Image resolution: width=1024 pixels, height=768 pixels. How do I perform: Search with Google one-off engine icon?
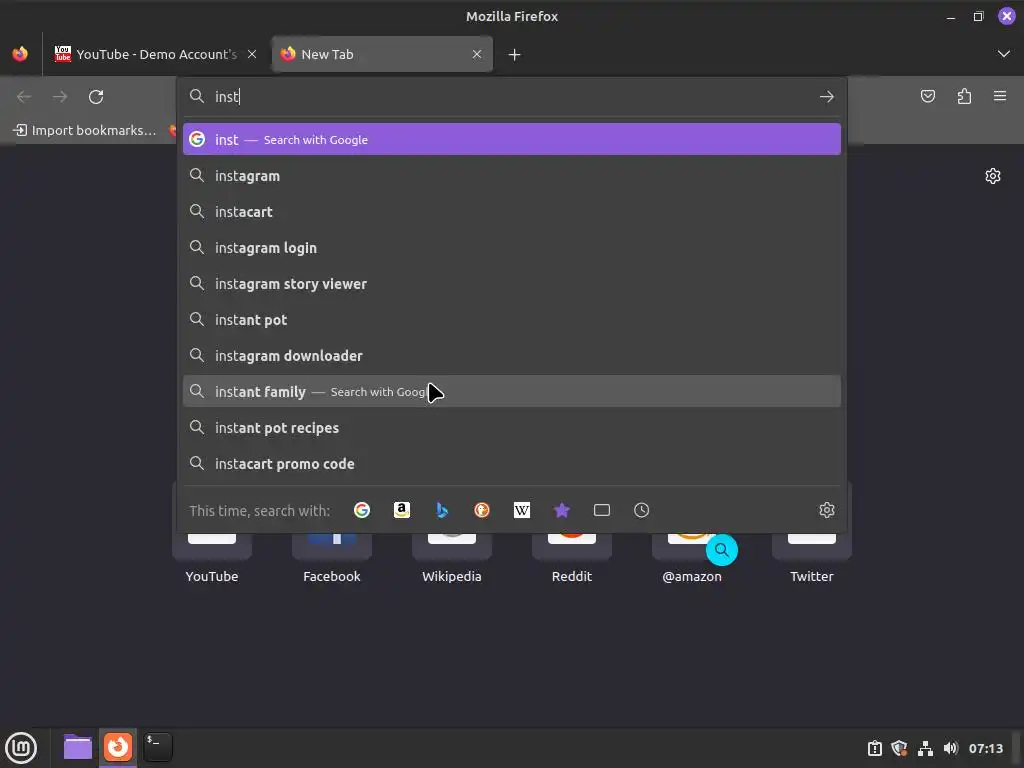tap(362, 510)
